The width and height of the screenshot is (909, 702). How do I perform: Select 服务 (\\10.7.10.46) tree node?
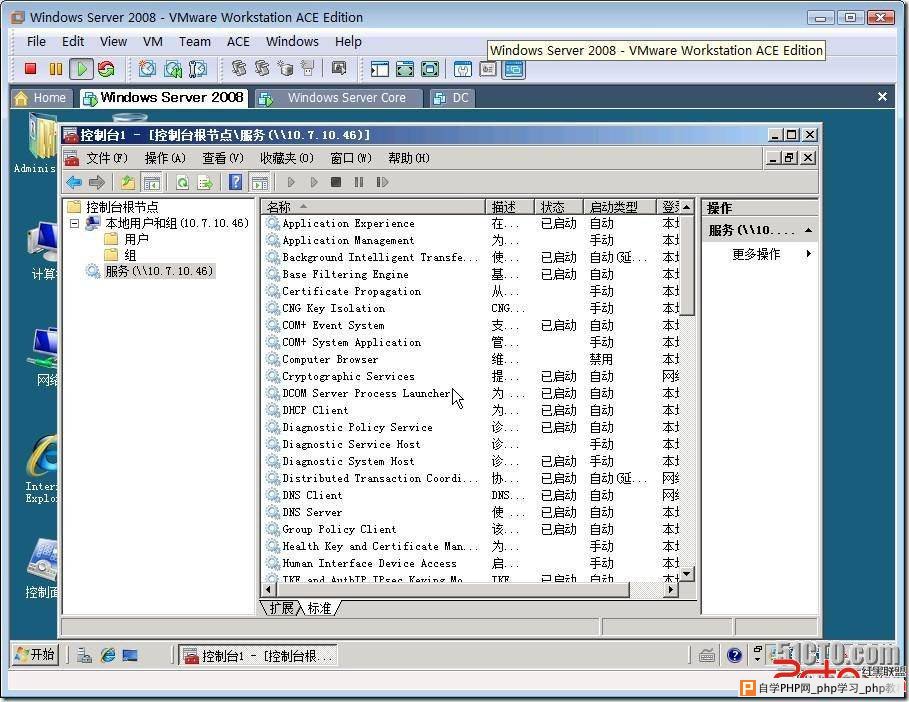159,271
